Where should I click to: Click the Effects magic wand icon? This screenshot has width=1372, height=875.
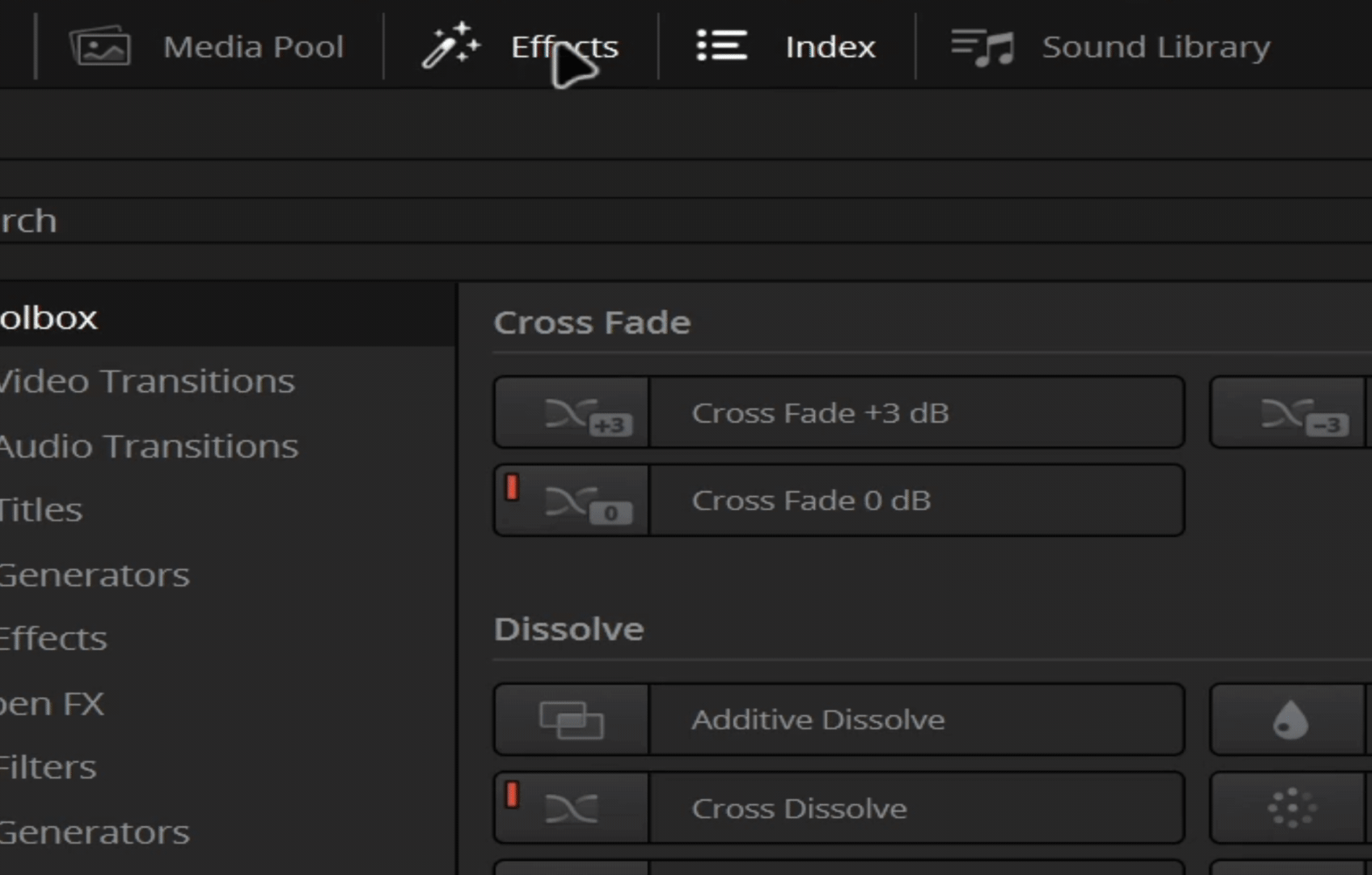451,45
